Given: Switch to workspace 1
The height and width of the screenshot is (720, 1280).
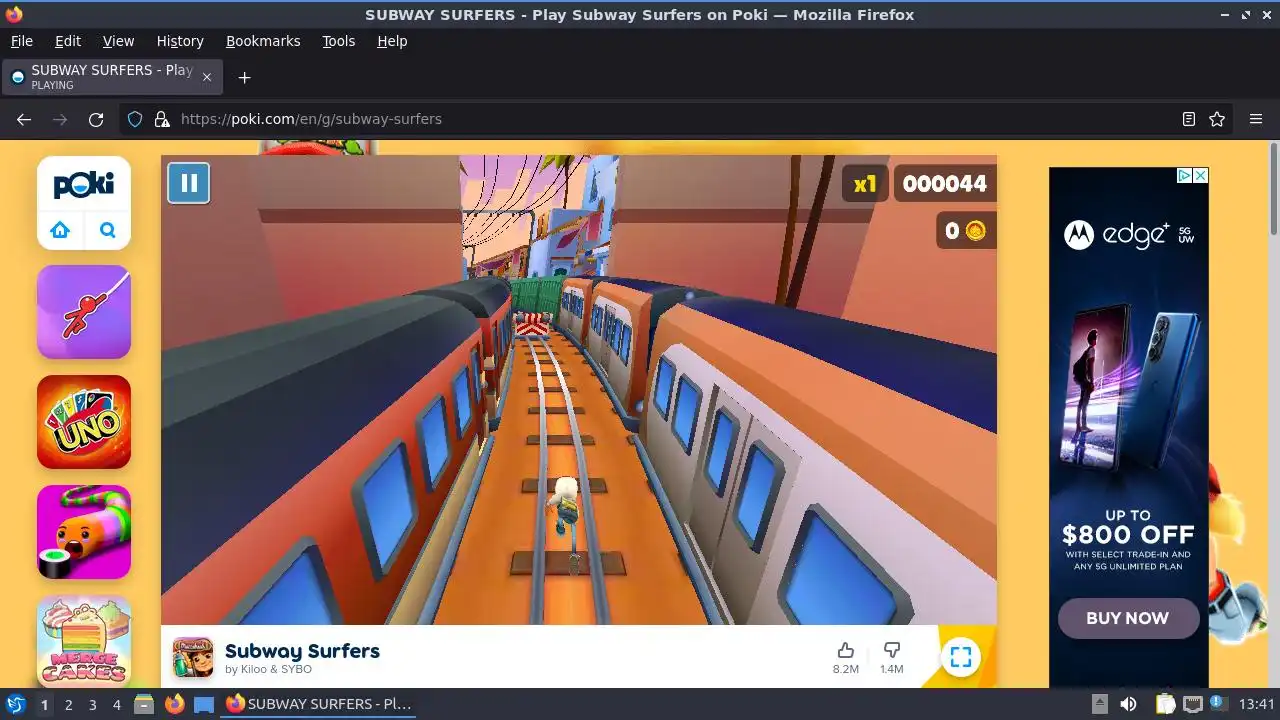Looking at the screenshot, I should coord(44,704).
